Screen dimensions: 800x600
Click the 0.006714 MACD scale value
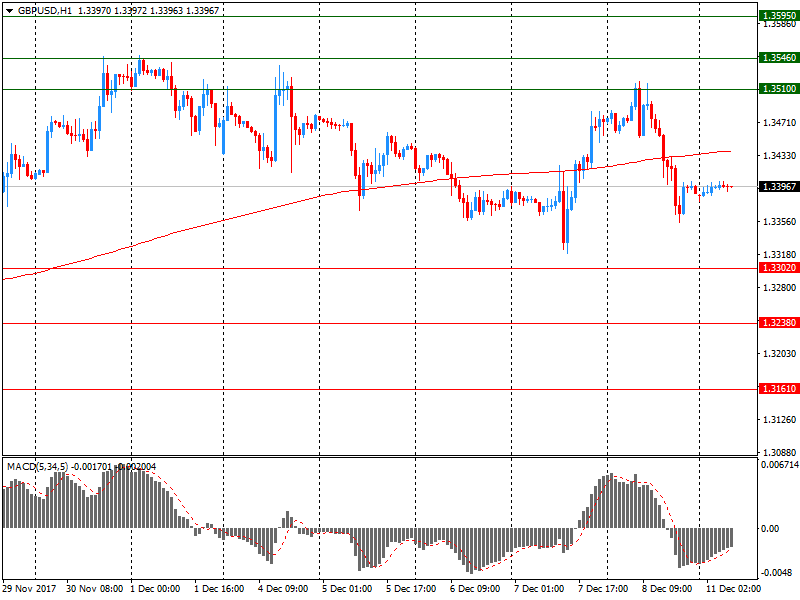780,464
